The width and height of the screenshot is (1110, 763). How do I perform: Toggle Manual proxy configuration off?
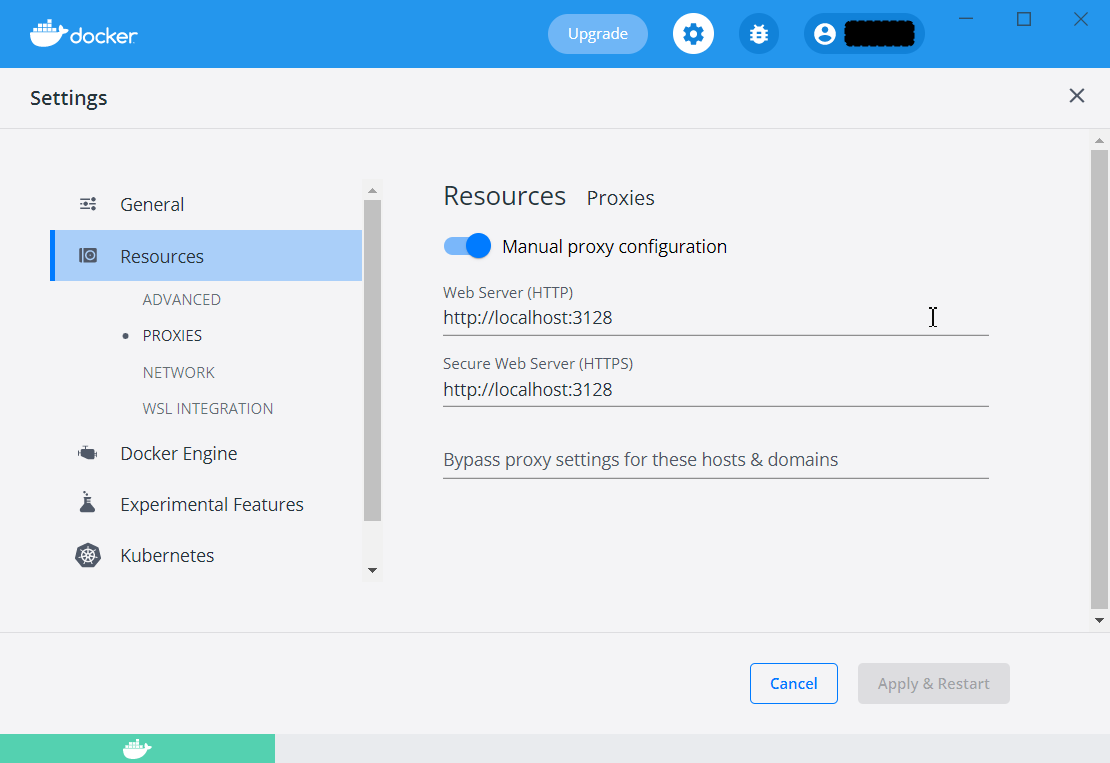pyautogui.click(x=467, y=246)
